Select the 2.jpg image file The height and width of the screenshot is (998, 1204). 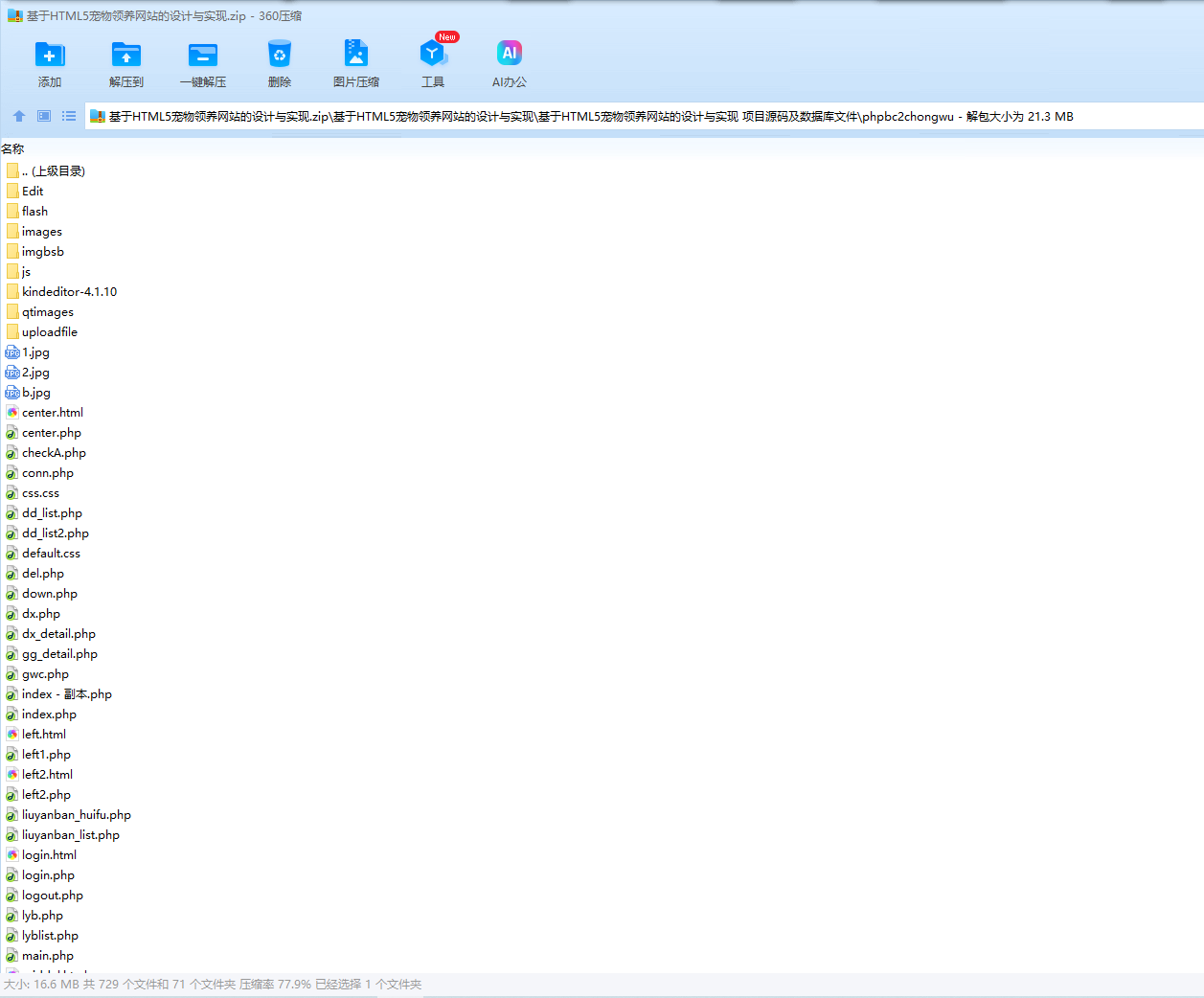coord(28,372)
